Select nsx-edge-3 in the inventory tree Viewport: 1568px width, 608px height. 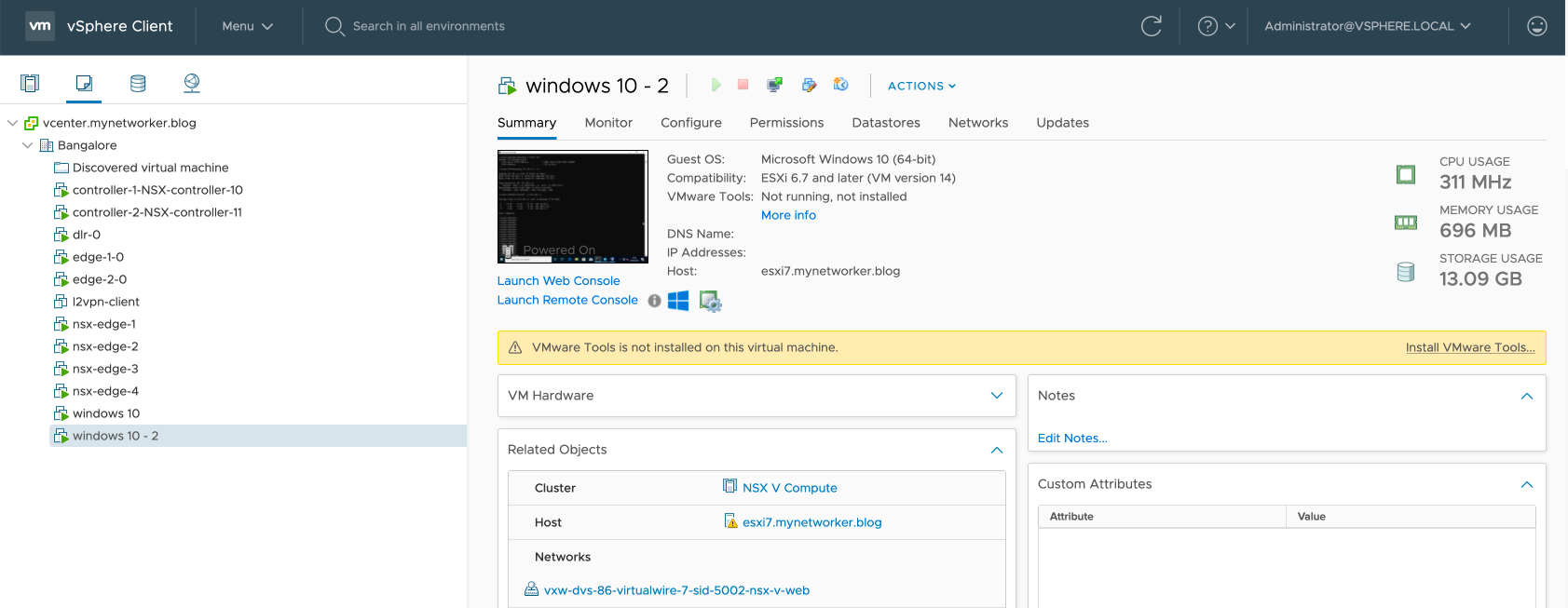105,369
